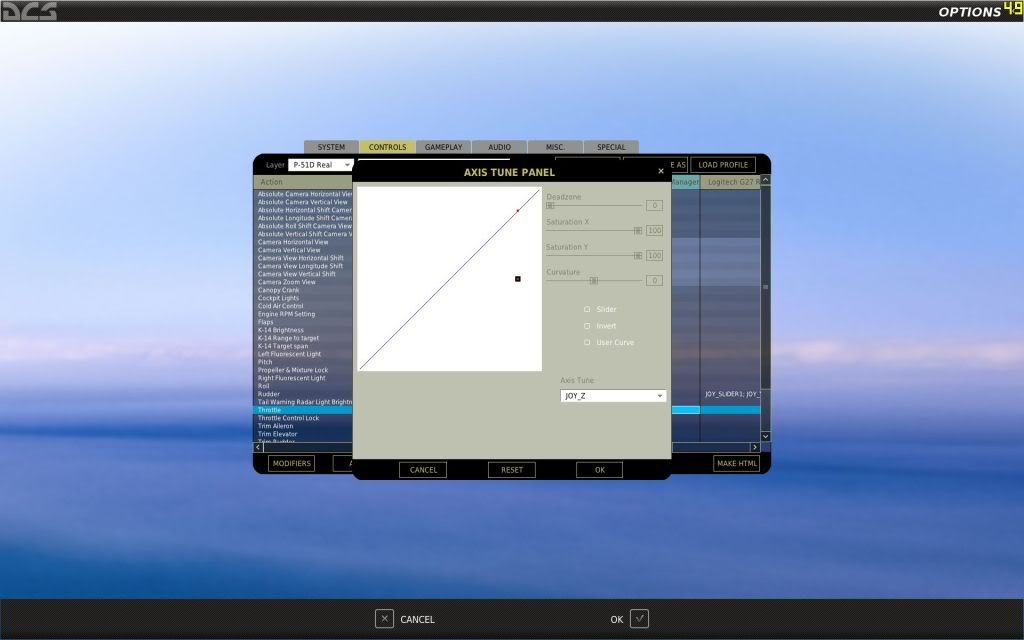The height and width of the screenshot is (640, 1024).
Task: Enable the Slider checkbox
Action: click(587, 310)
